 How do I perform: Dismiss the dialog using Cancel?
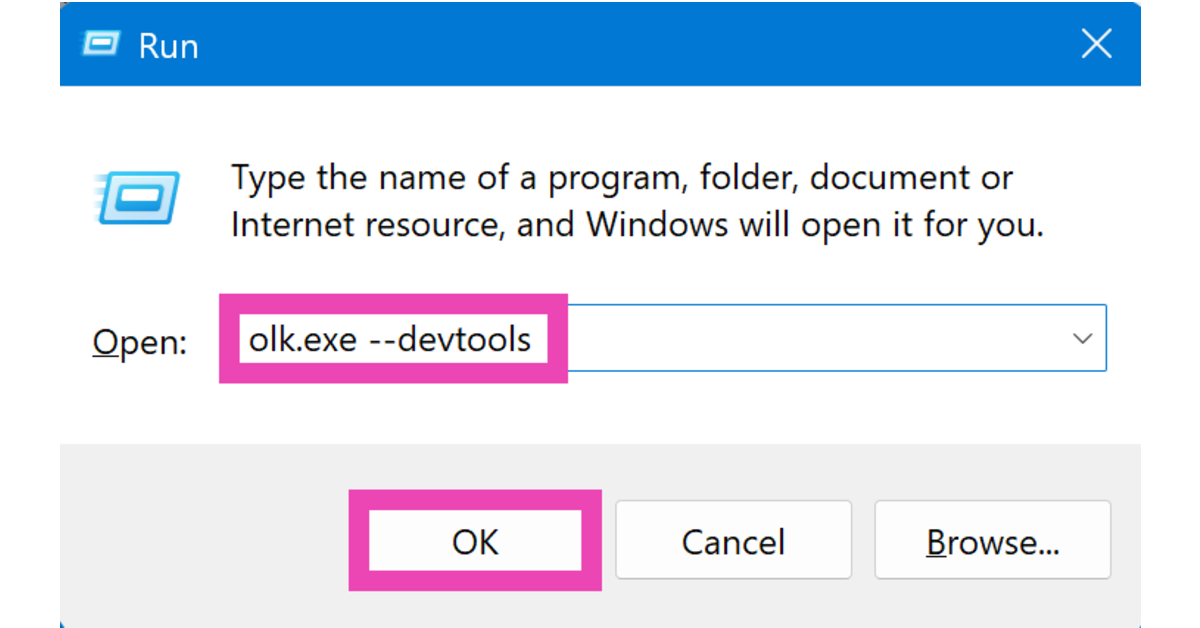click(733, 540)
